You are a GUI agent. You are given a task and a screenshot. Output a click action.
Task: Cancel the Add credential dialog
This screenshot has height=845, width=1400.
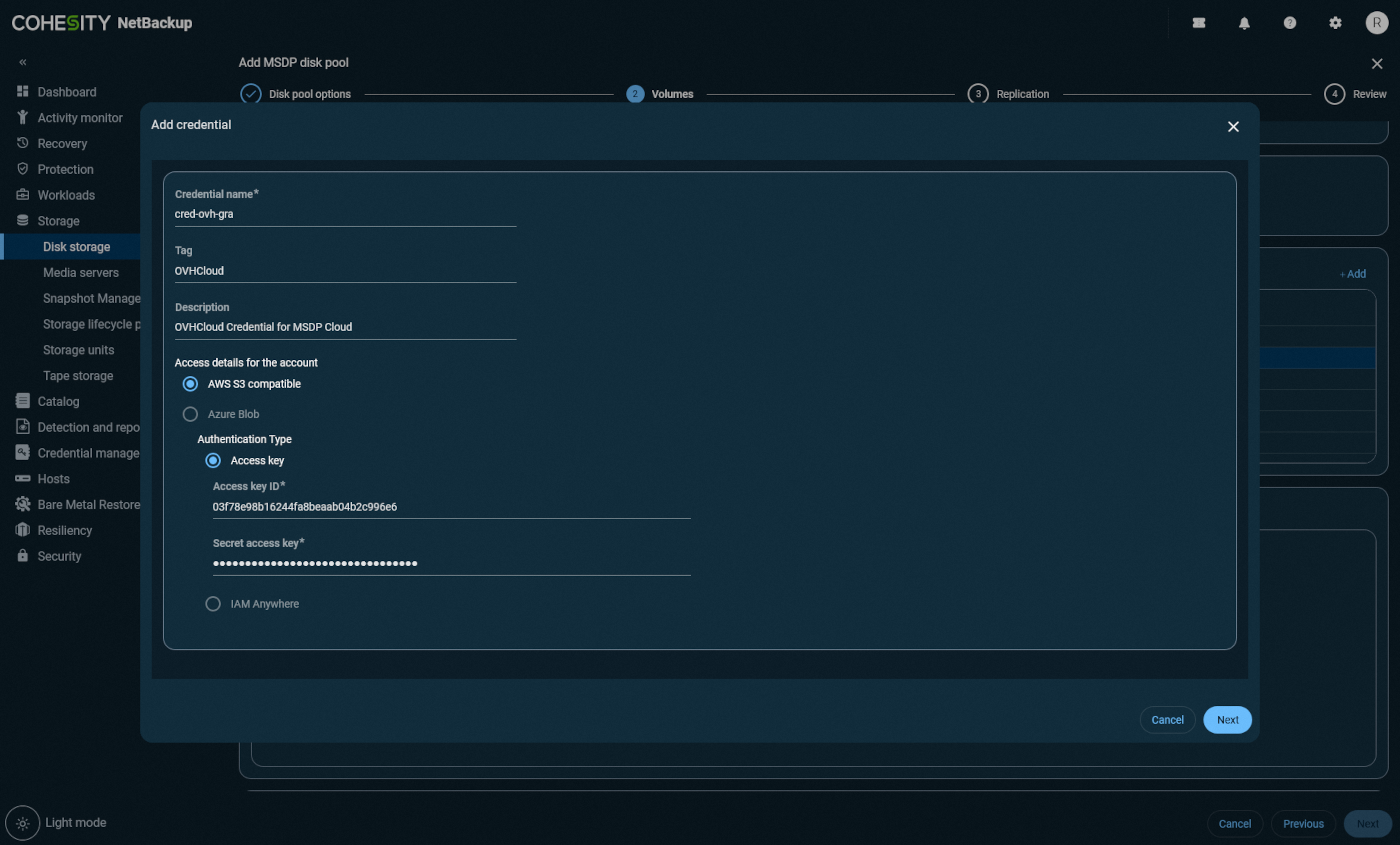click(x=1167, y=719)
